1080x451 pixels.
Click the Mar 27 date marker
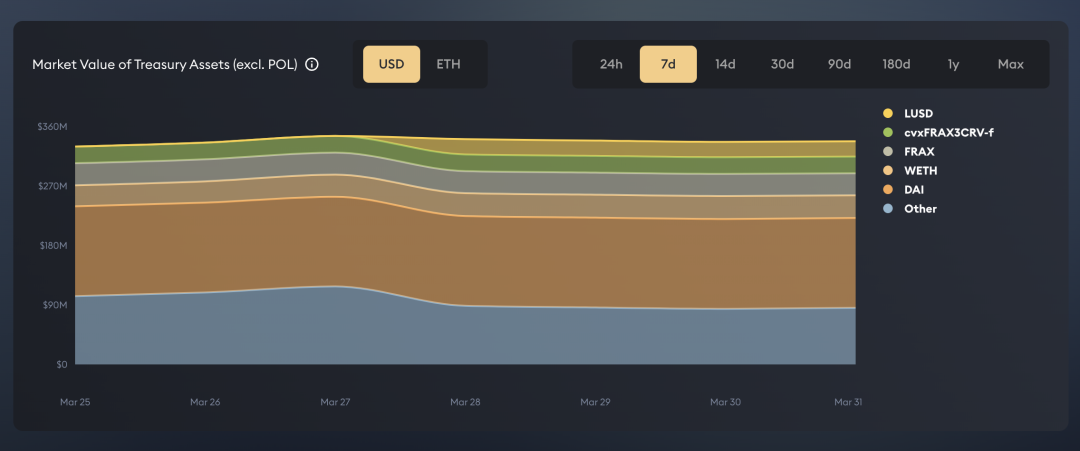coord(335,402)
